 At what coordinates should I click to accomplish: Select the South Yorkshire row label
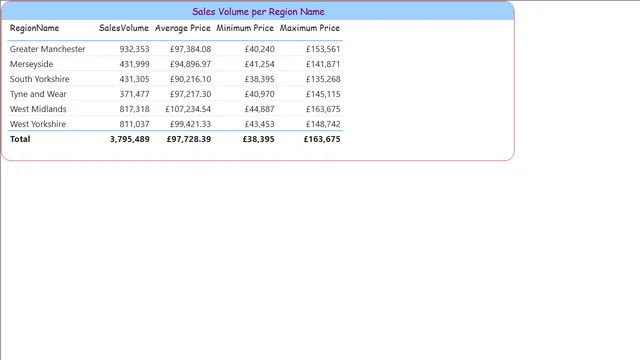[x=40, y=79]
